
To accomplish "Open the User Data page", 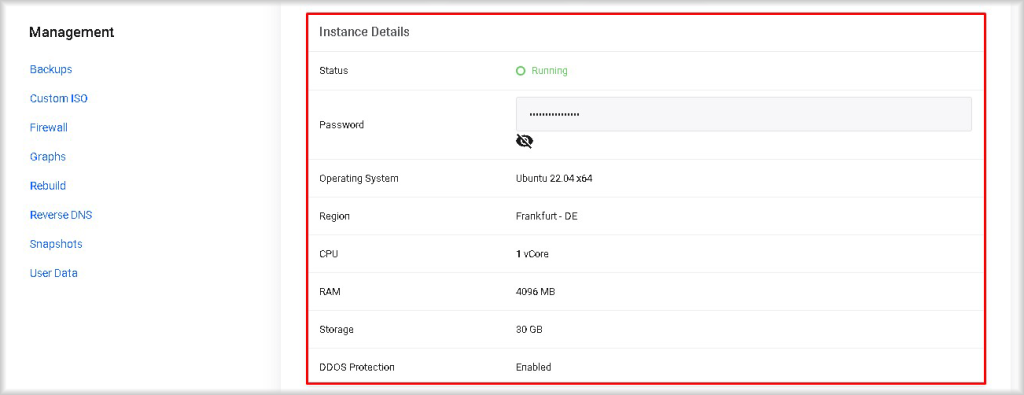I will tap(54, 273).
